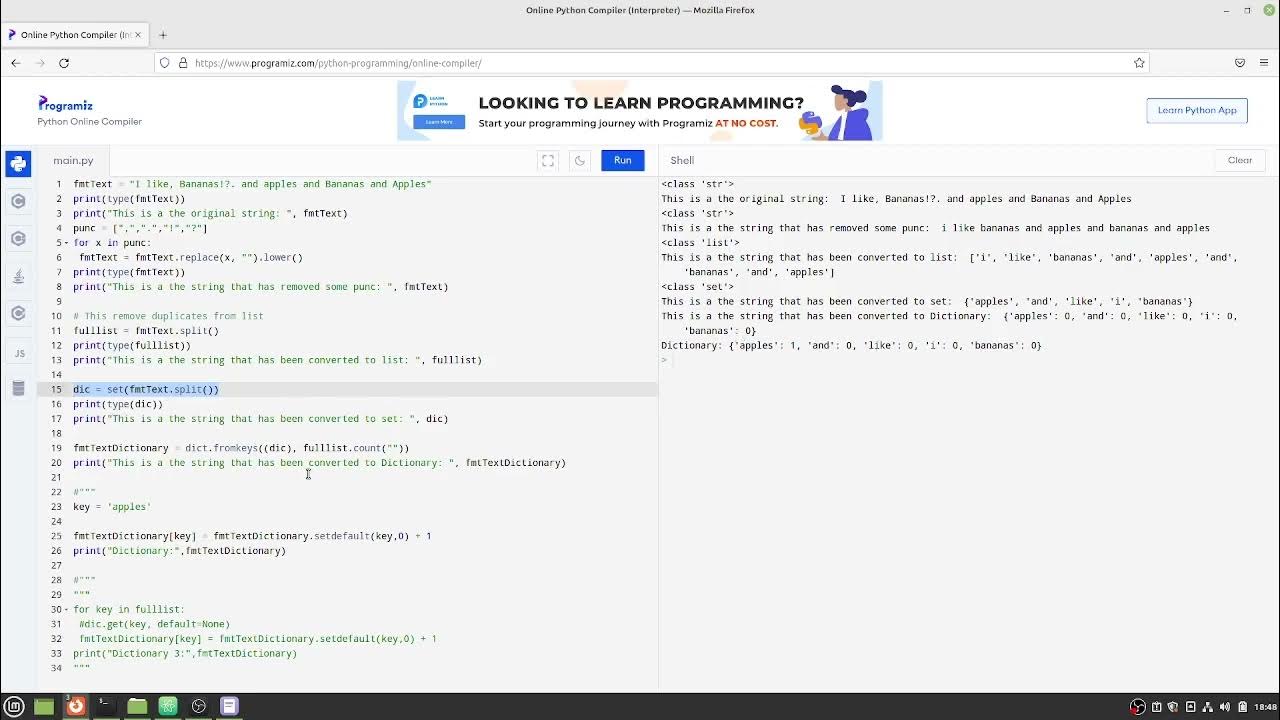1280x720 pixels.
Task: Click the 'Python Online Compiler' heading text
Action: click(89, 122)
